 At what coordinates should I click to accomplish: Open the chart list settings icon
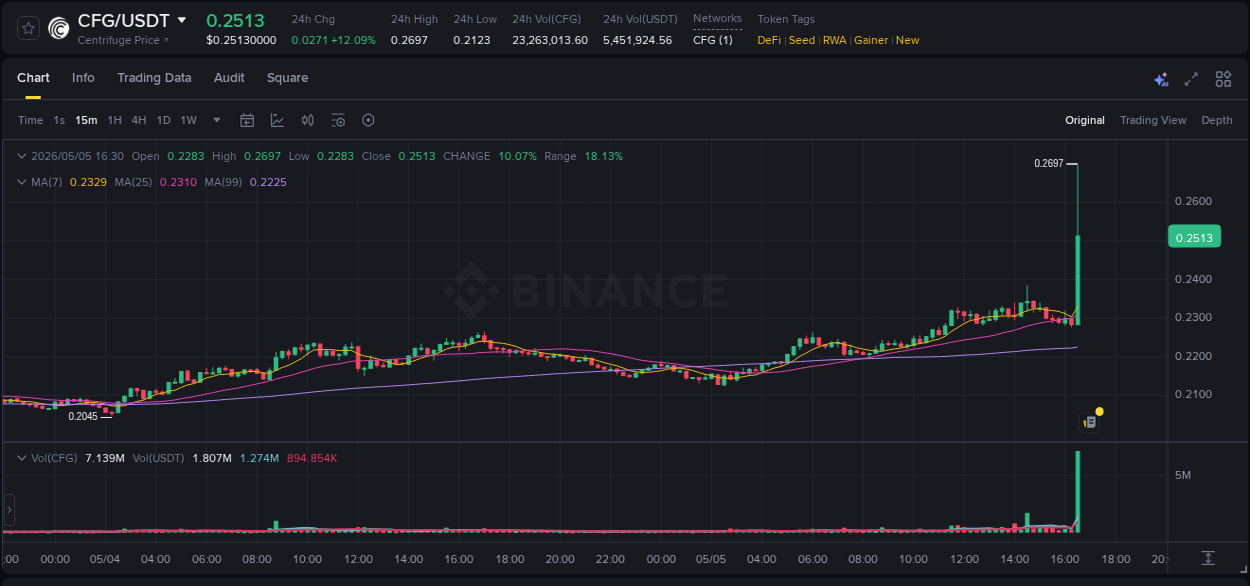[x=338, y=120]
